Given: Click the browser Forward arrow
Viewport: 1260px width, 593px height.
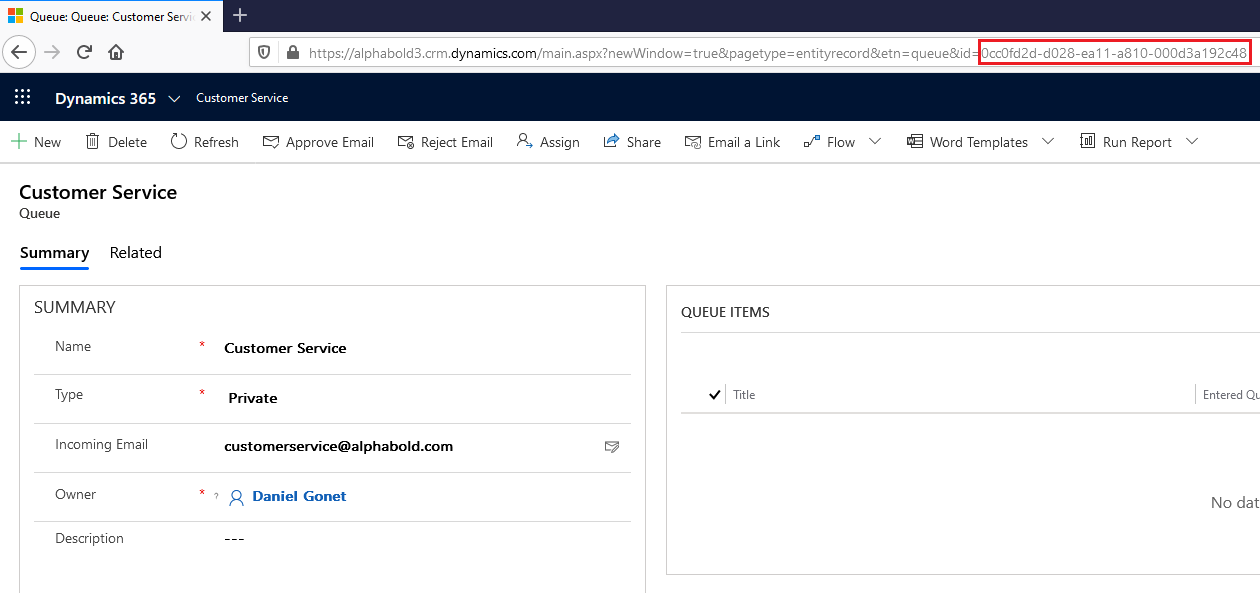Looking at the screenshot, I should pos(53,52).
